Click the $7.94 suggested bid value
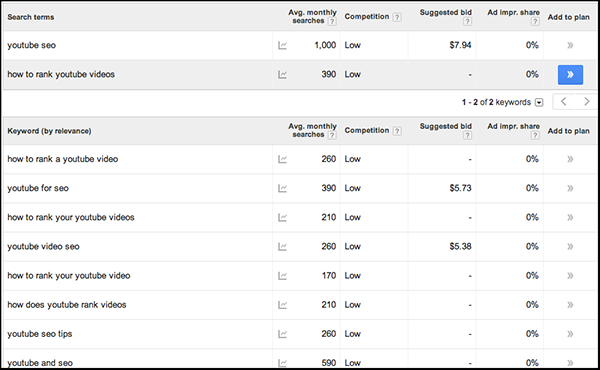Screen dimensions: 600x370 pos(460,45)
